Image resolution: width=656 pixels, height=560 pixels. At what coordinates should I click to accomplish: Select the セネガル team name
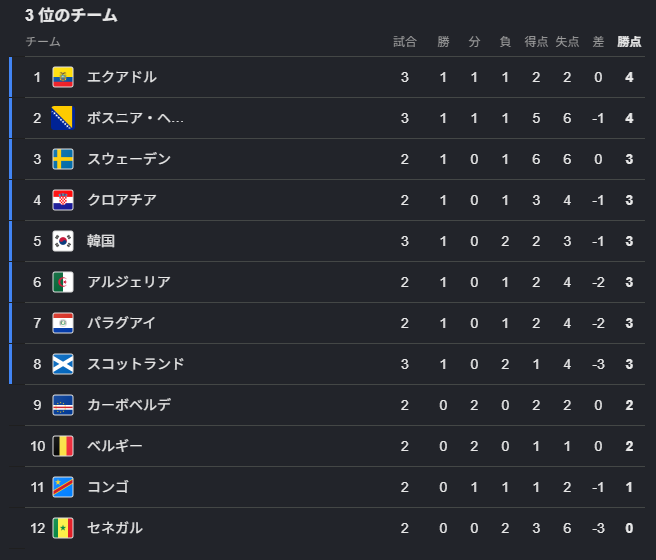(x=115, y=528)
